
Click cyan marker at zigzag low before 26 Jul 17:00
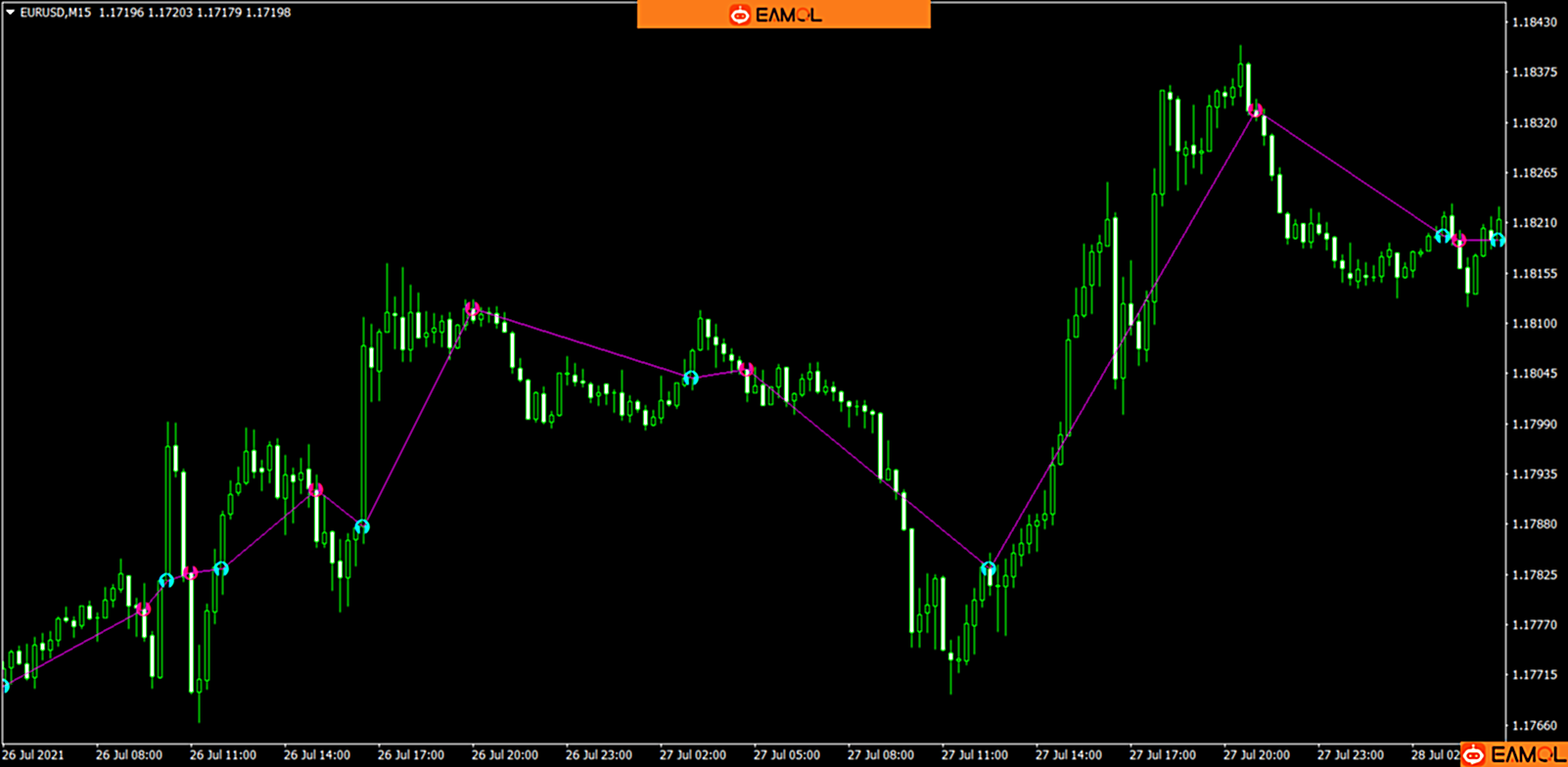[x=362, y=527]
